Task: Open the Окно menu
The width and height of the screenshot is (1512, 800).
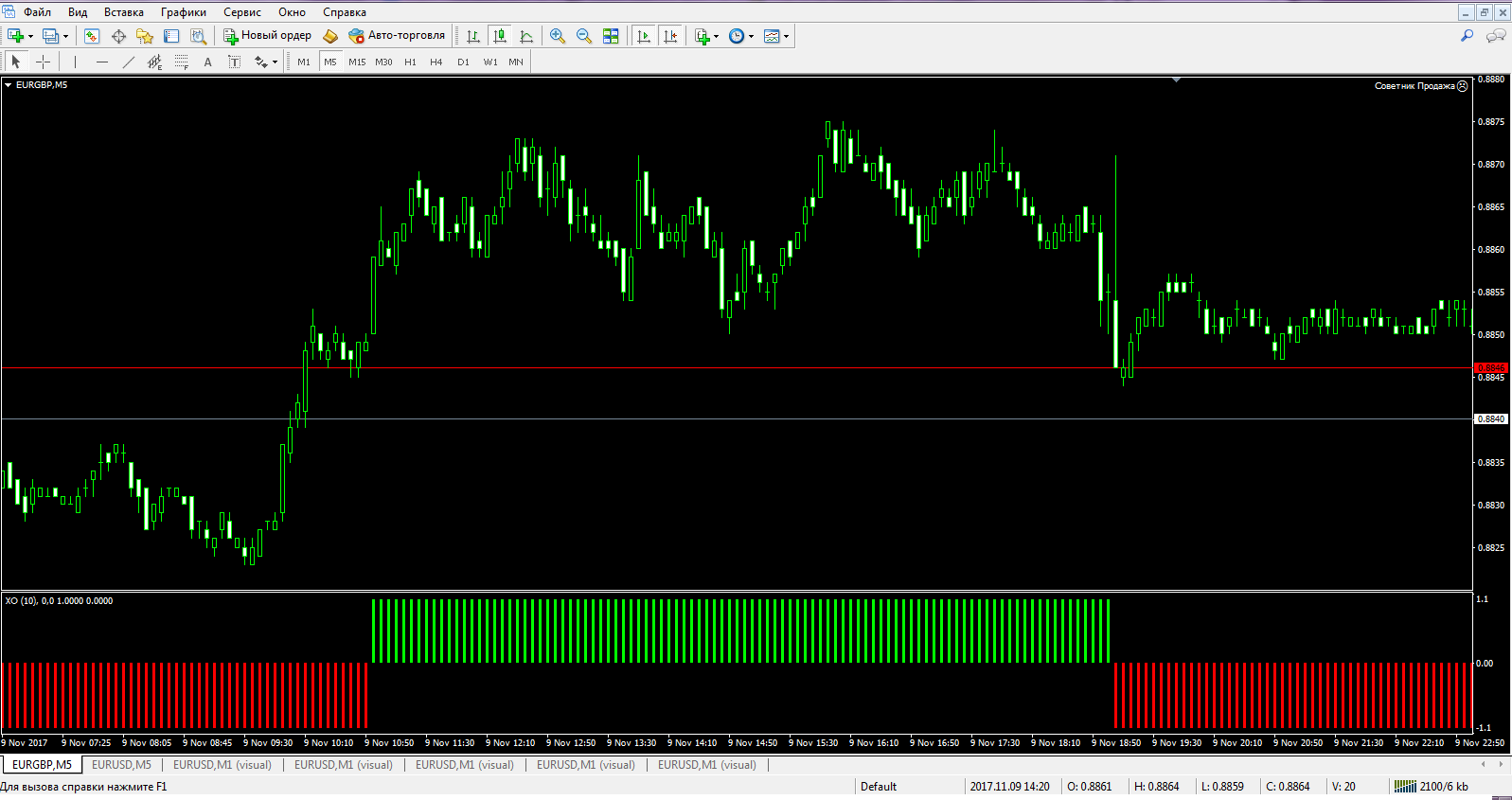Action: point(292,12)
